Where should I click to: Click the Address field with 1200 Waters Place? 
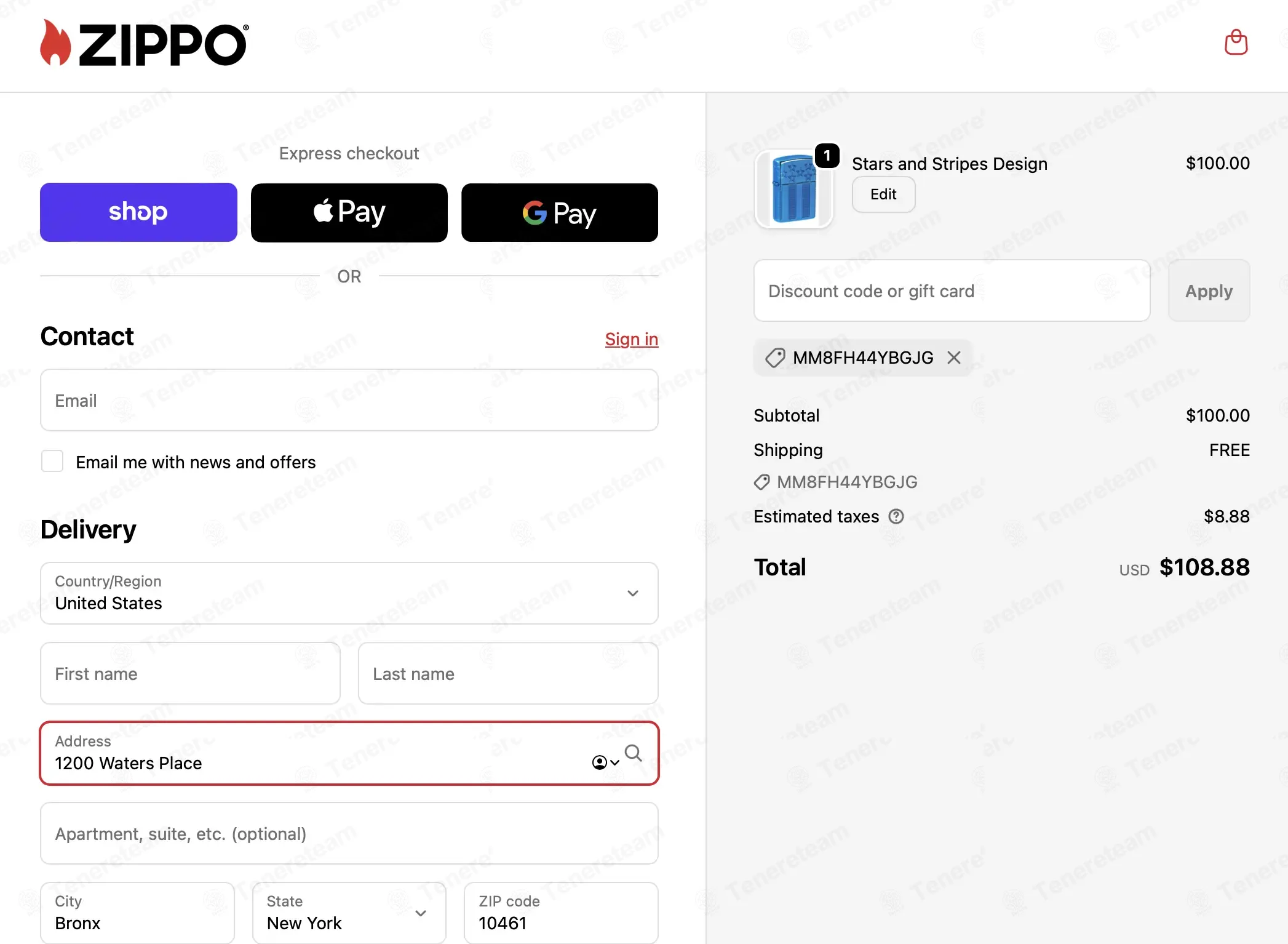pos(349,753)
